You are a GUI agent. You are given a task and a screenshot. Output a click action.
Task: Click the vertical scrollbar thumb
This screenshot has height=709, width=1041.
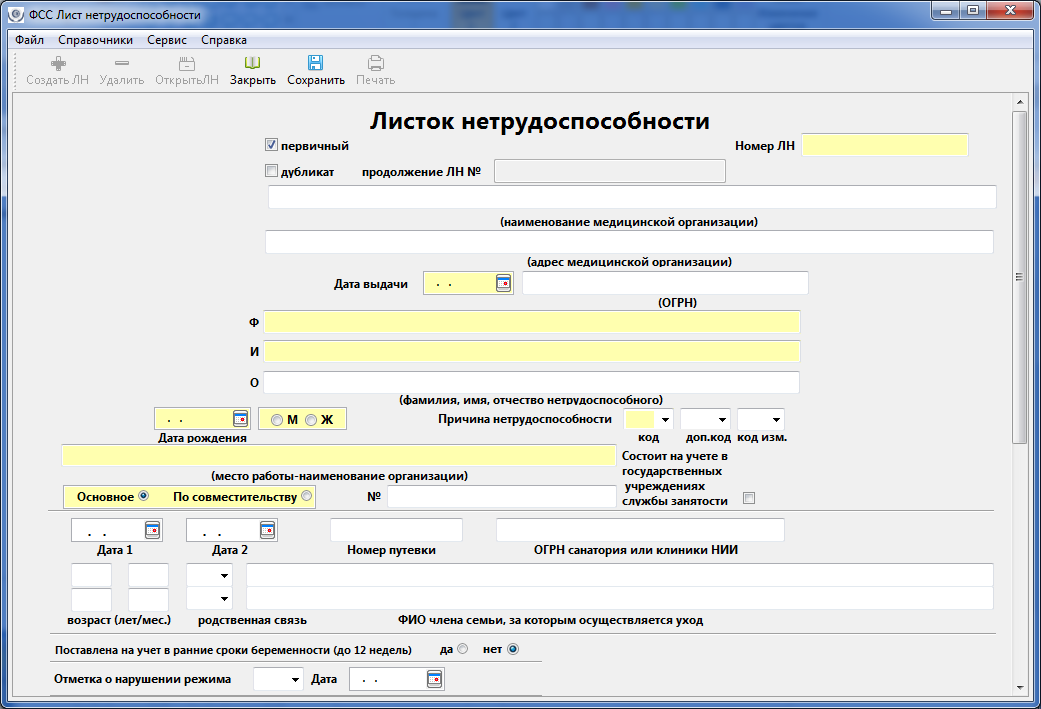[1019, 277]
